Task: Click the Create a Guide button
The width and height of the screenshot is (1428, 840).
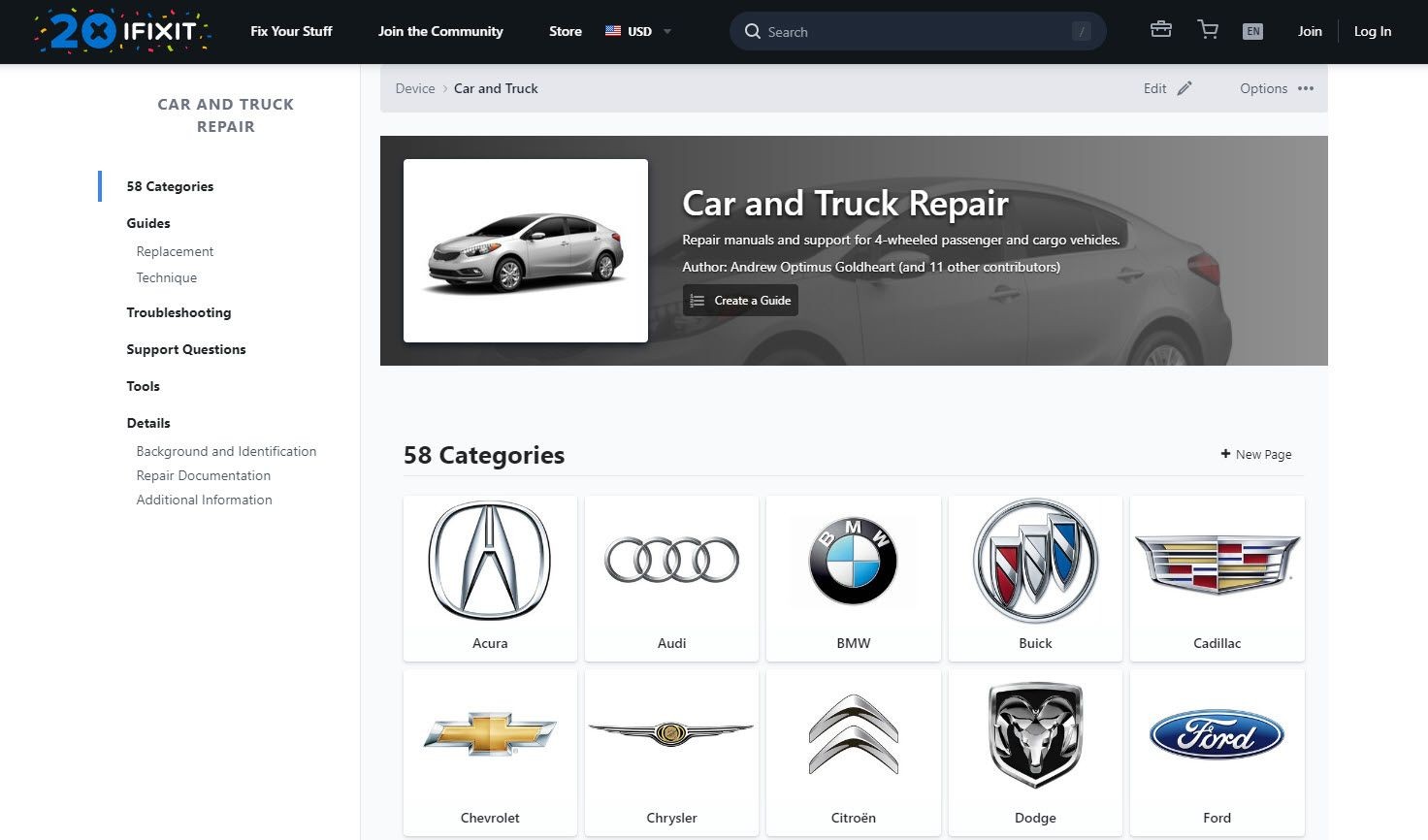Action: coord(740,301)
